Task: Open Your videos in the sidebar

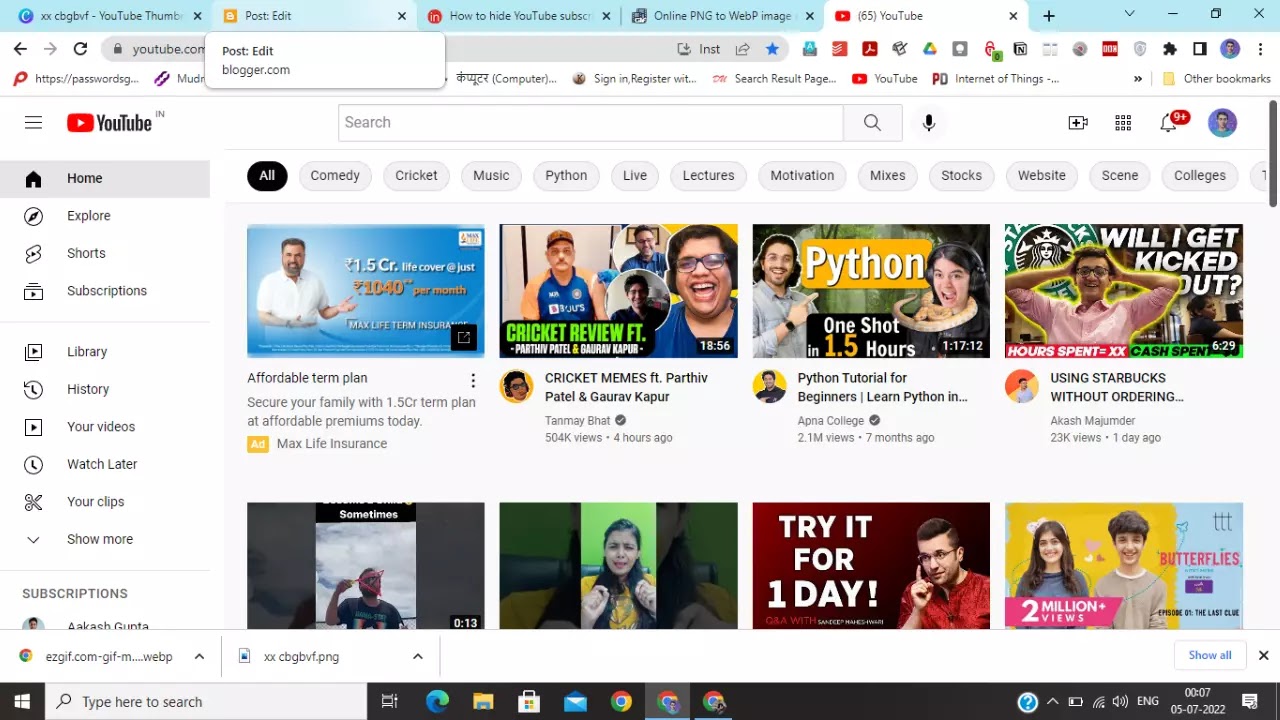Action: [x=105, y=427]
